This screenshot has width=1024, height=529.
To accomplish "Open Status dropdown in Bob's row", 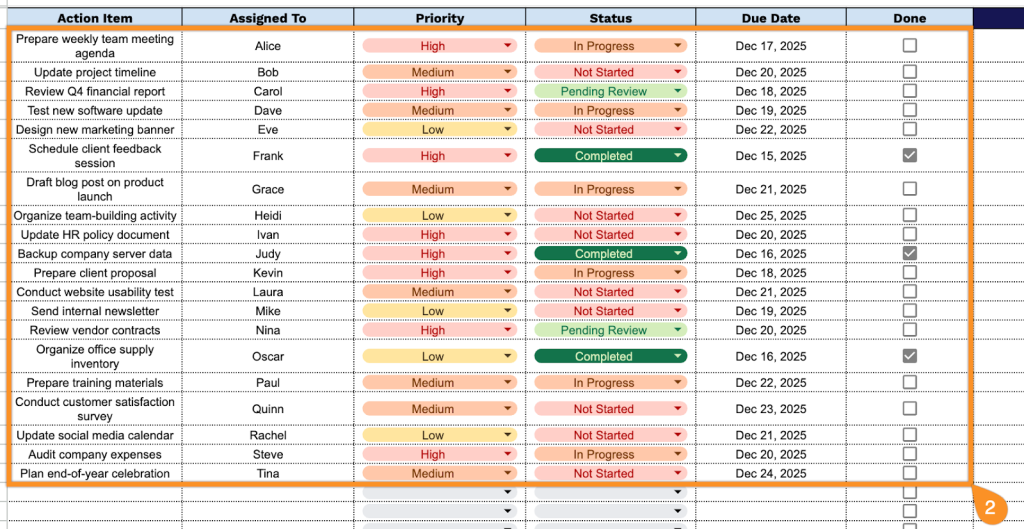I will pyautogui.click(x=678, y=72).
